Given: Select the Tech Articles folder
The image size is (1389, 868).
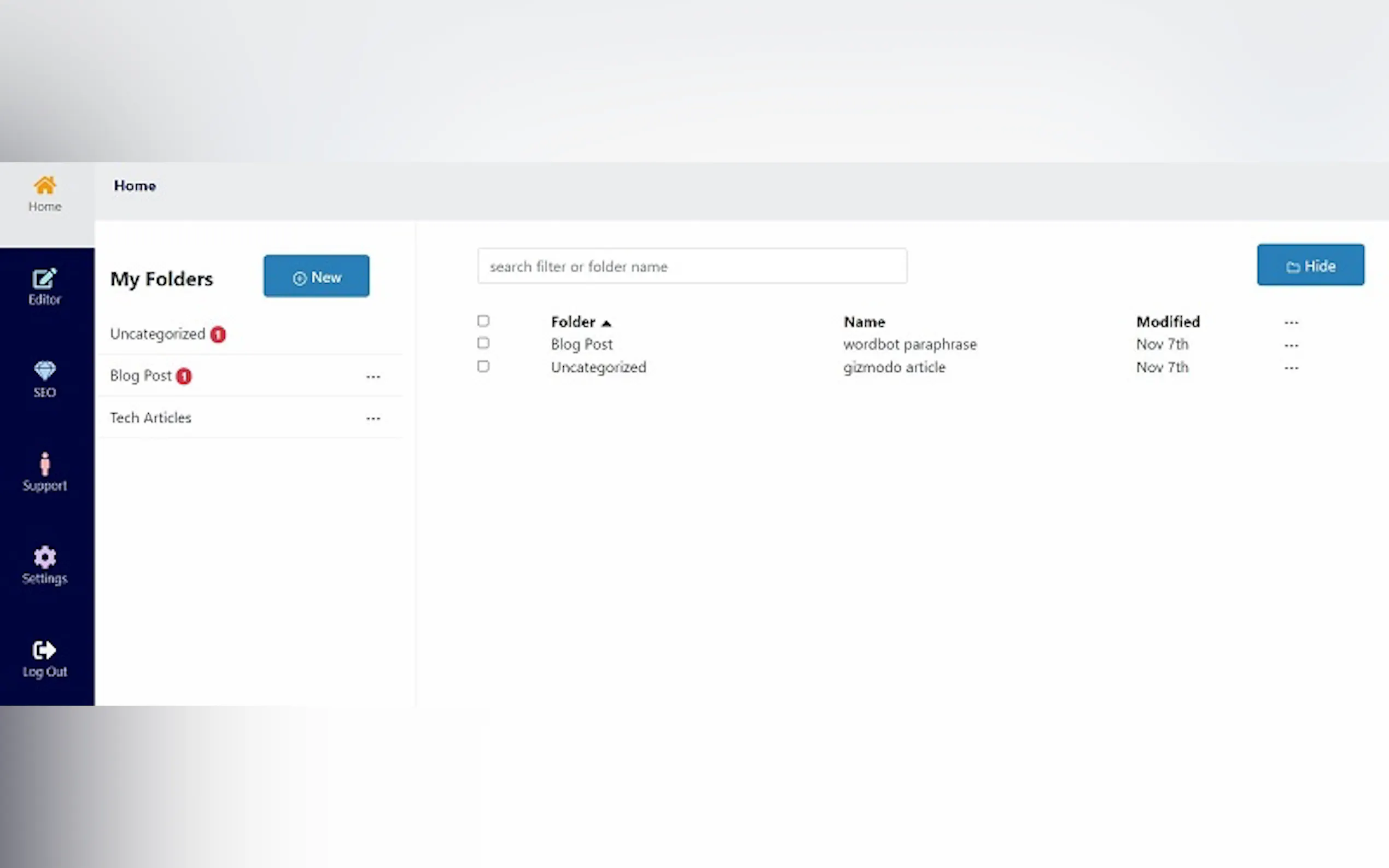Looking at the screenshot, I should tap(150, 418).
